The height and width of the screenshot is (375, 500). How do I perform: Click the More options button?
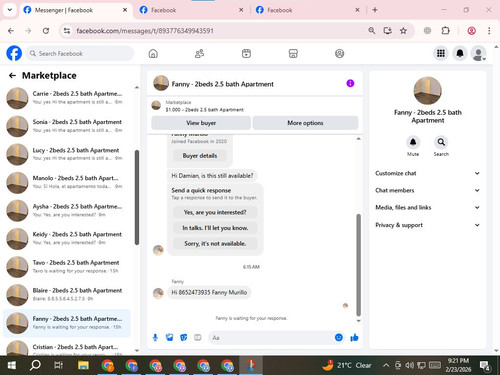305,123
